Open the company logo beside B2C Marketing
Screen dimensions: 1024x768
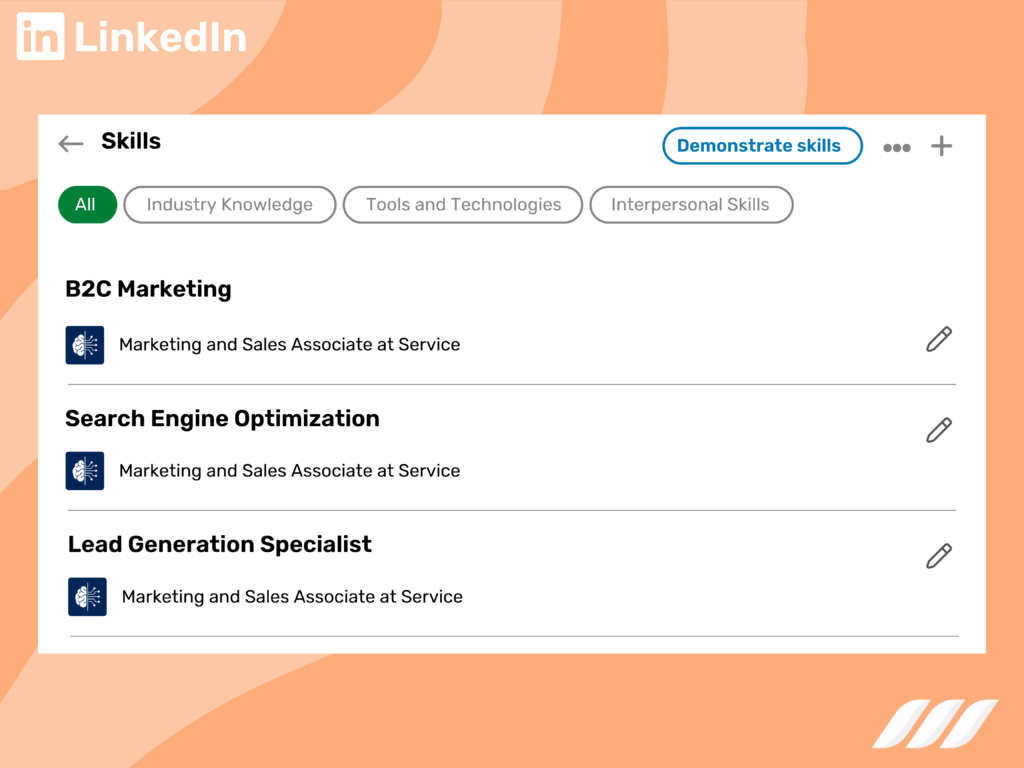point(84,344)
